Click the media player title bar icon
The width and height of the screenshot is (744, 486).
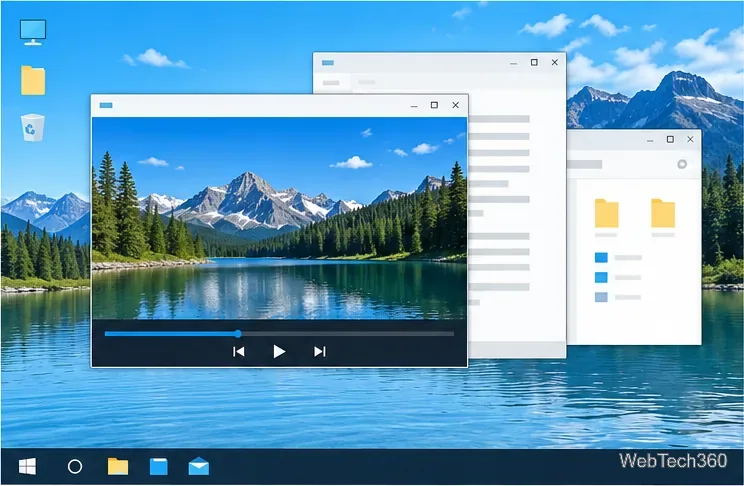tap(106, 105)
